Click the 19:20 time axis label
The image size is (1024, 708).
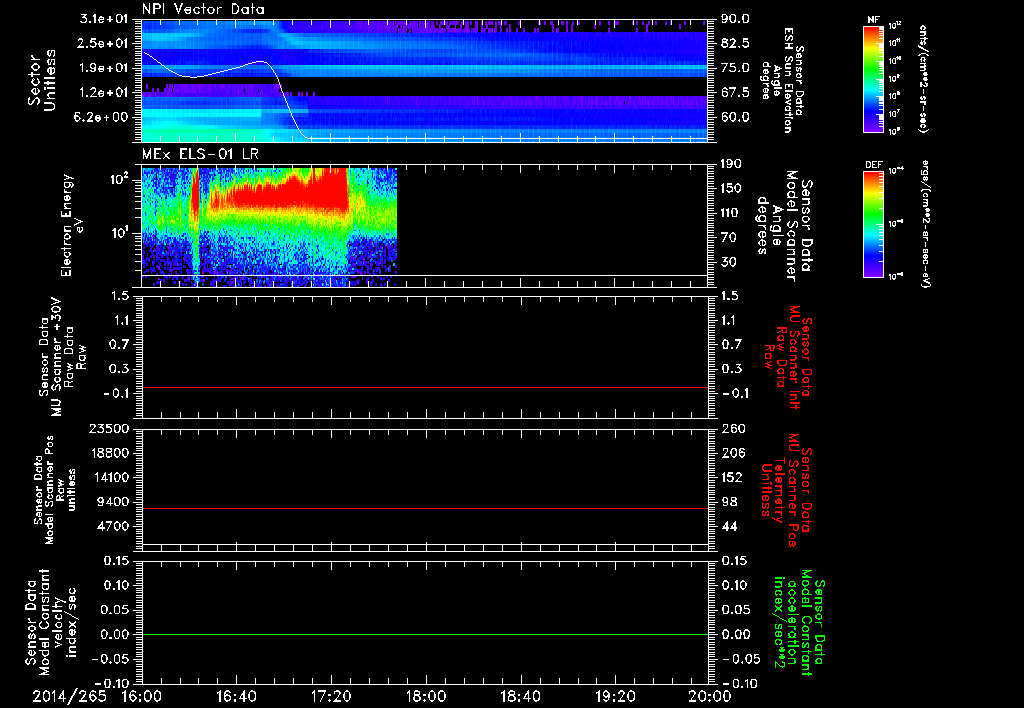[x=615, y=696]
